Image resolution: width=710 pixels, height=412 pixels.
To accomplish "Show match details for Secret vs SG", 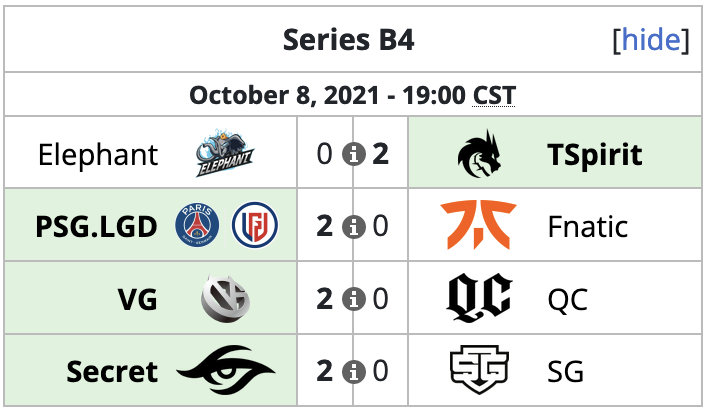I will pyautogui.click(x=353, y=371).
